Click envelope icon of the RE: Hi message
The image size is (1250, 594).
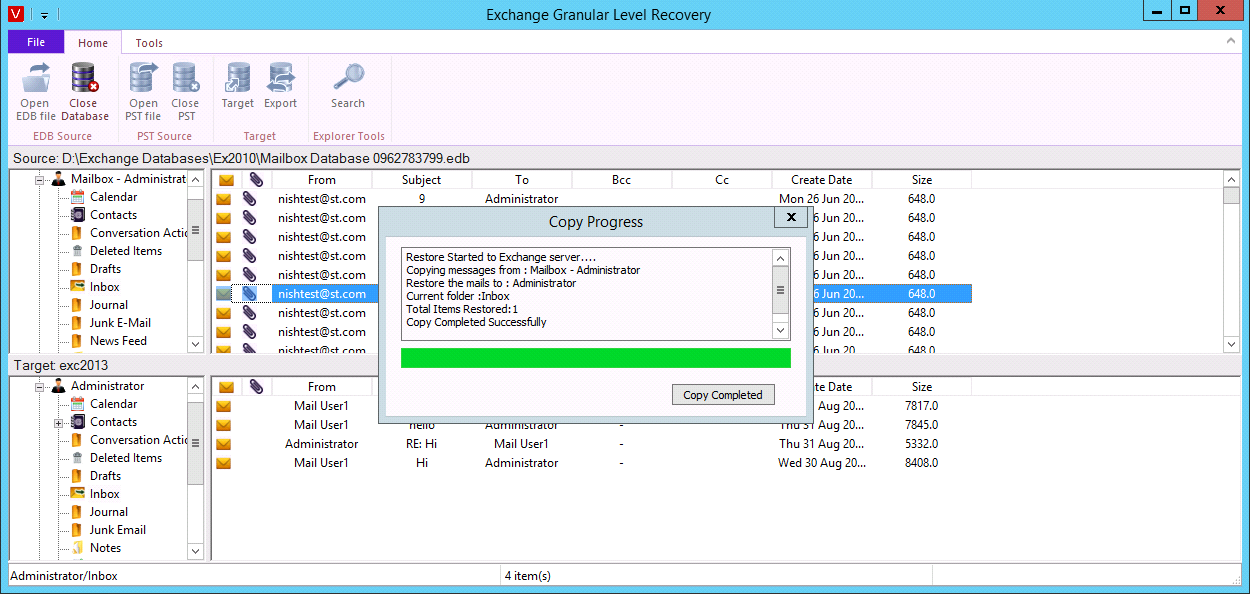(224, 444)
